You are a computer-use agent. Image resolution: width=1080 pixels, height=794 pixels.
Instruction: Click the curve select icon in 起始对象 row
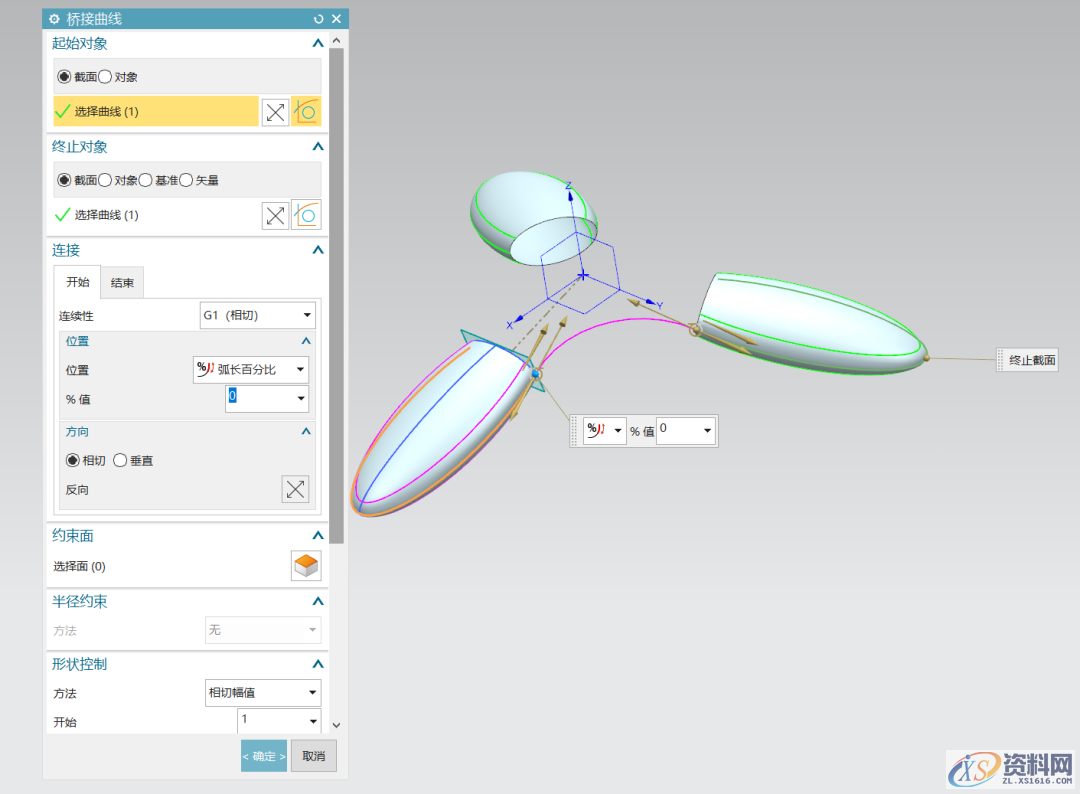point(306,112)
